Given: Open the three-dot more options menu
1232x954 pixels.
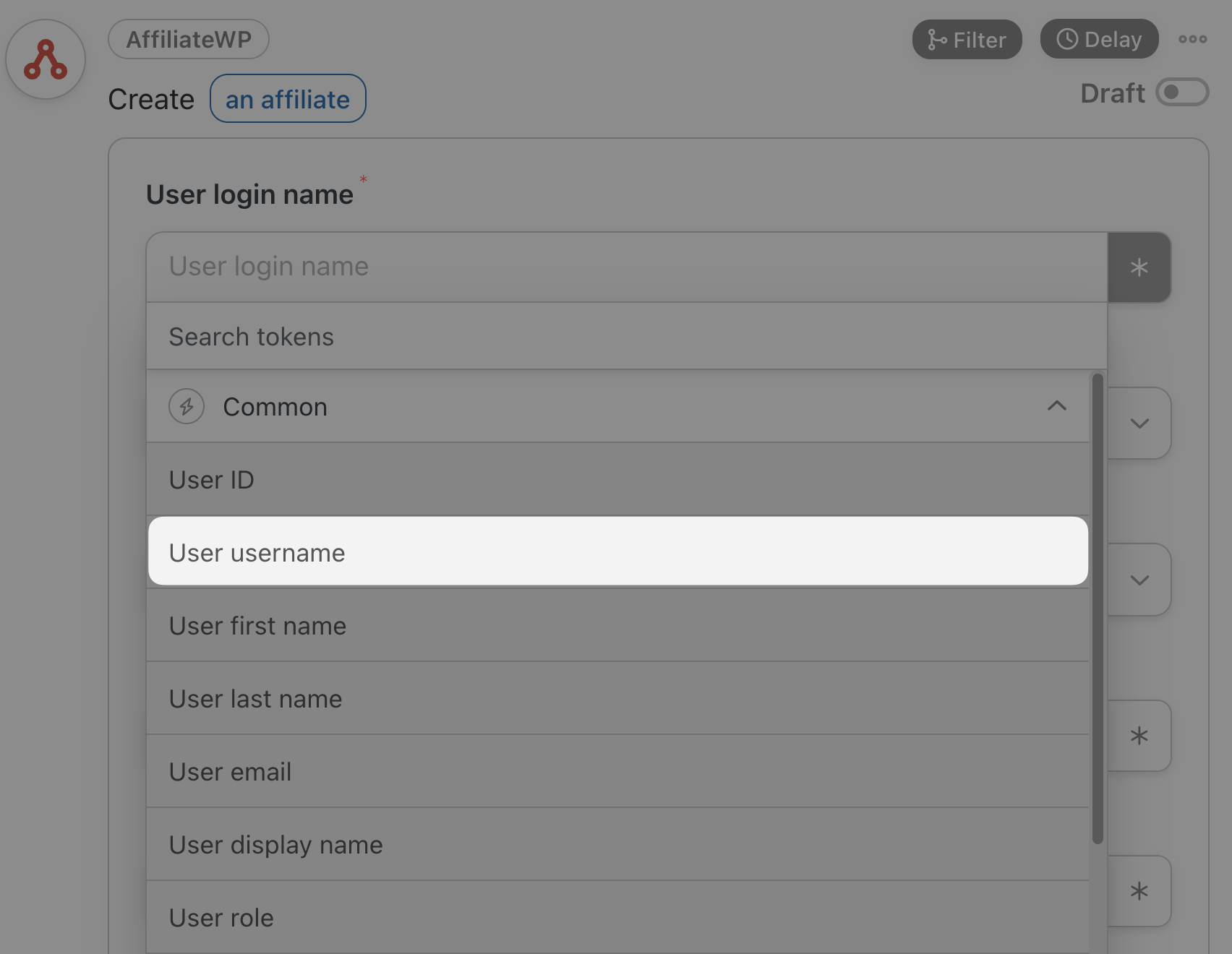Looking at the screenshot, I should point(1193,39).
